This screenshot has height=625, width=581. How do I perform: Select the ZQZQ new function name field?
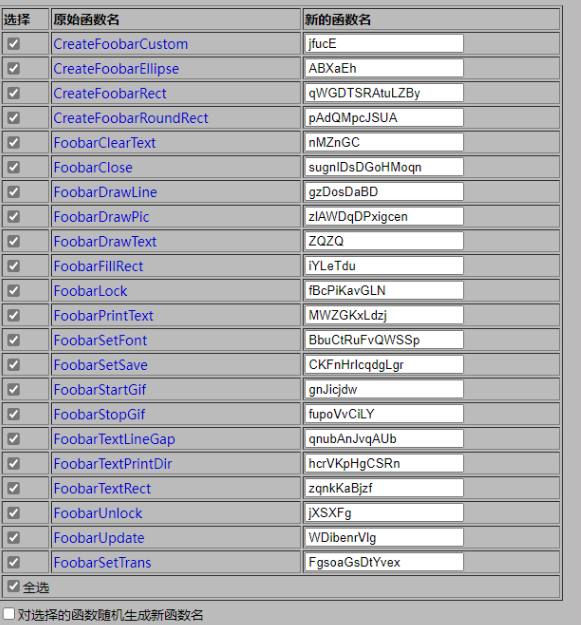384,241
